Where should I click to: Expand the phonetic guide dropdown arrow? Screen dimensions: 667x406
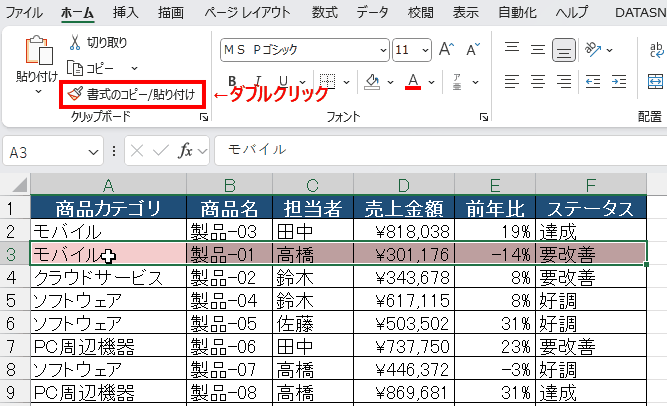point(476,82)
